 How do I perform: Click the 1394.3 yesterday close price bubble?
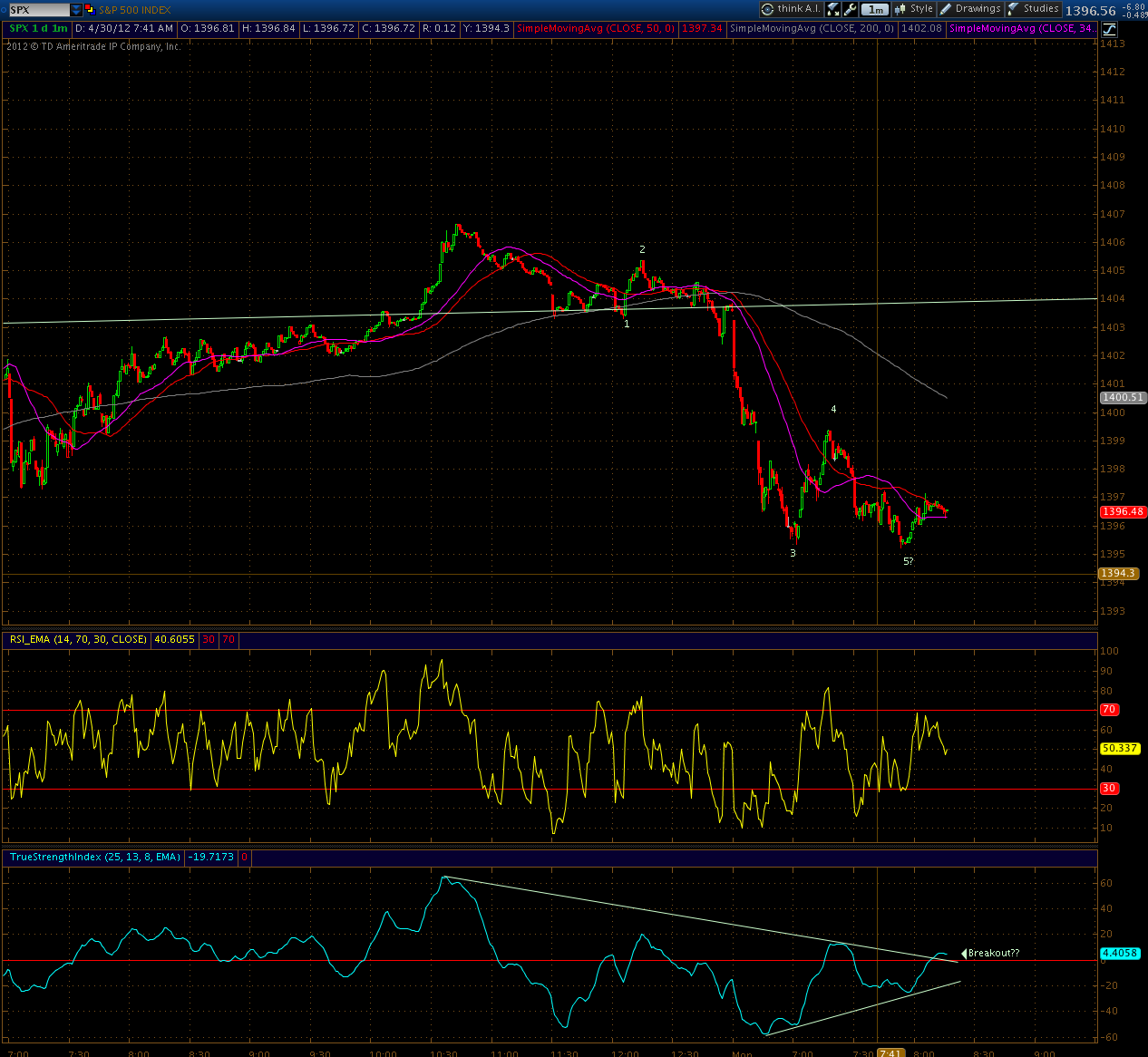tap(1118, 573)
